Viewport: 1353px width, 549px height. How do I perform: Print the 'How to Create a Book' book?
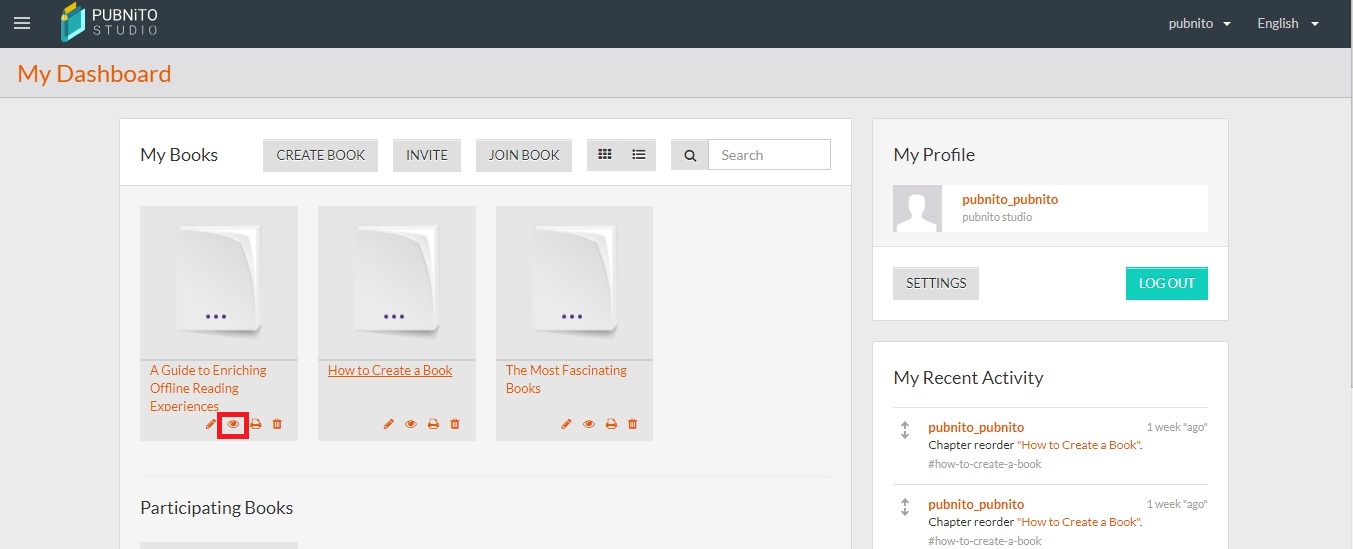coord(433,424)
